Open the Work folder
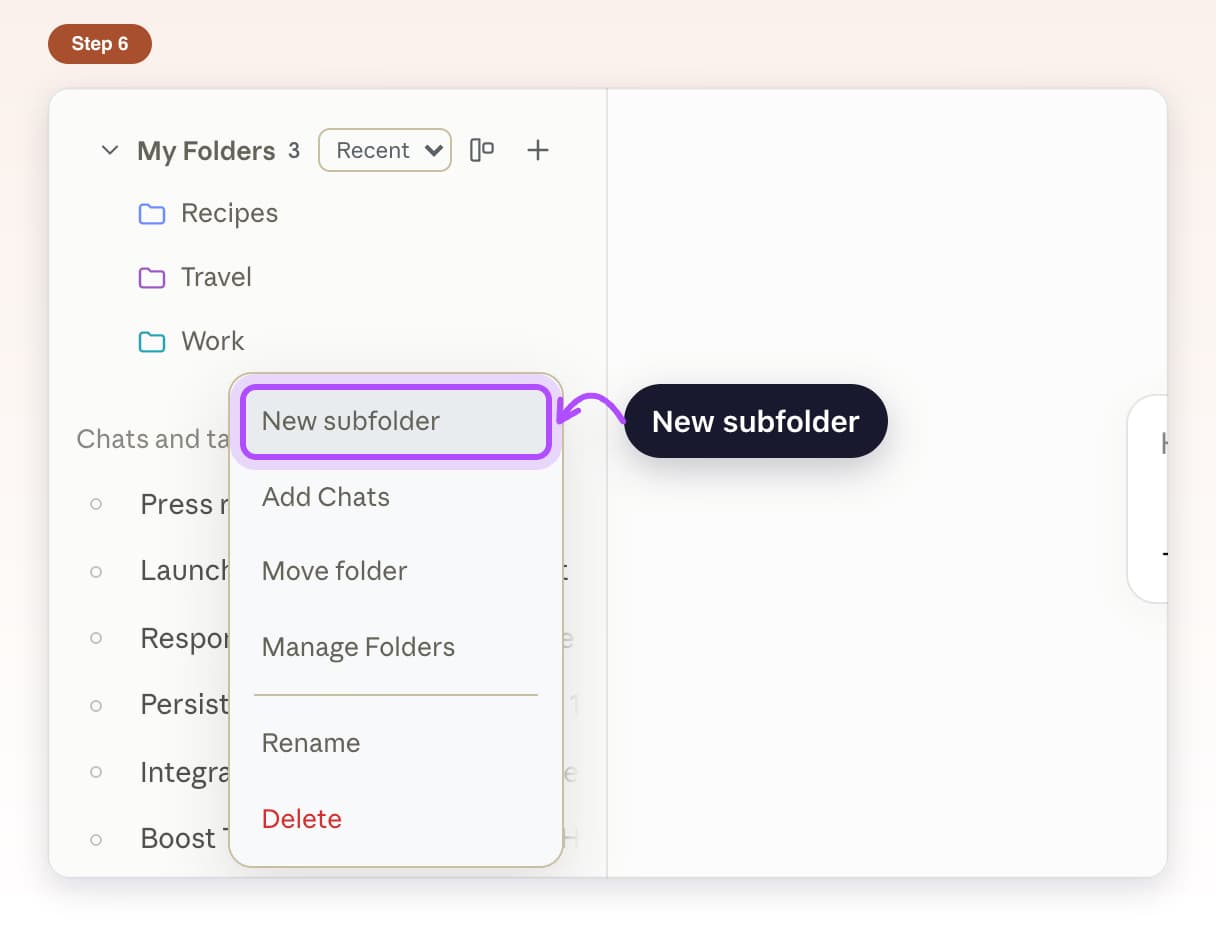Screen dimensions: 1216x926 click(x=212, y=341)
